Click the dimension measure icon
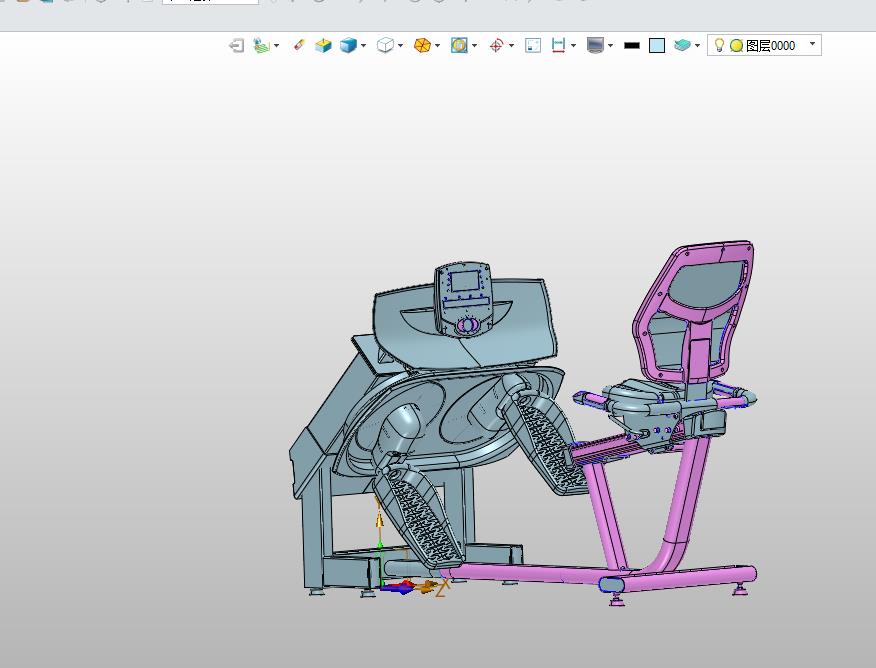The image size is (876, 668). point(558,45)
